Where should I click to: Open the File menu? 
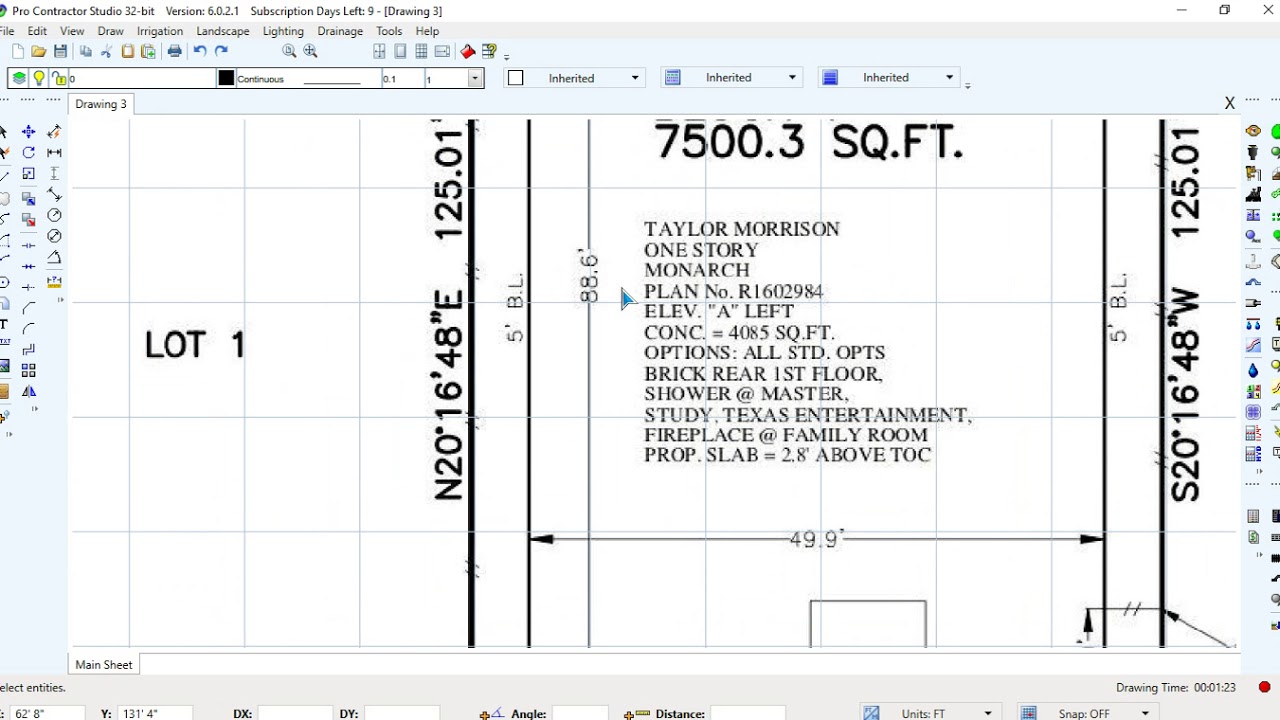click(x=6, y=31)
